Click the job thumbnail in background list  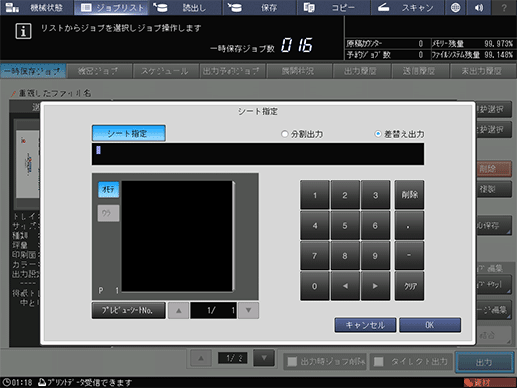(x=28, y=164)
